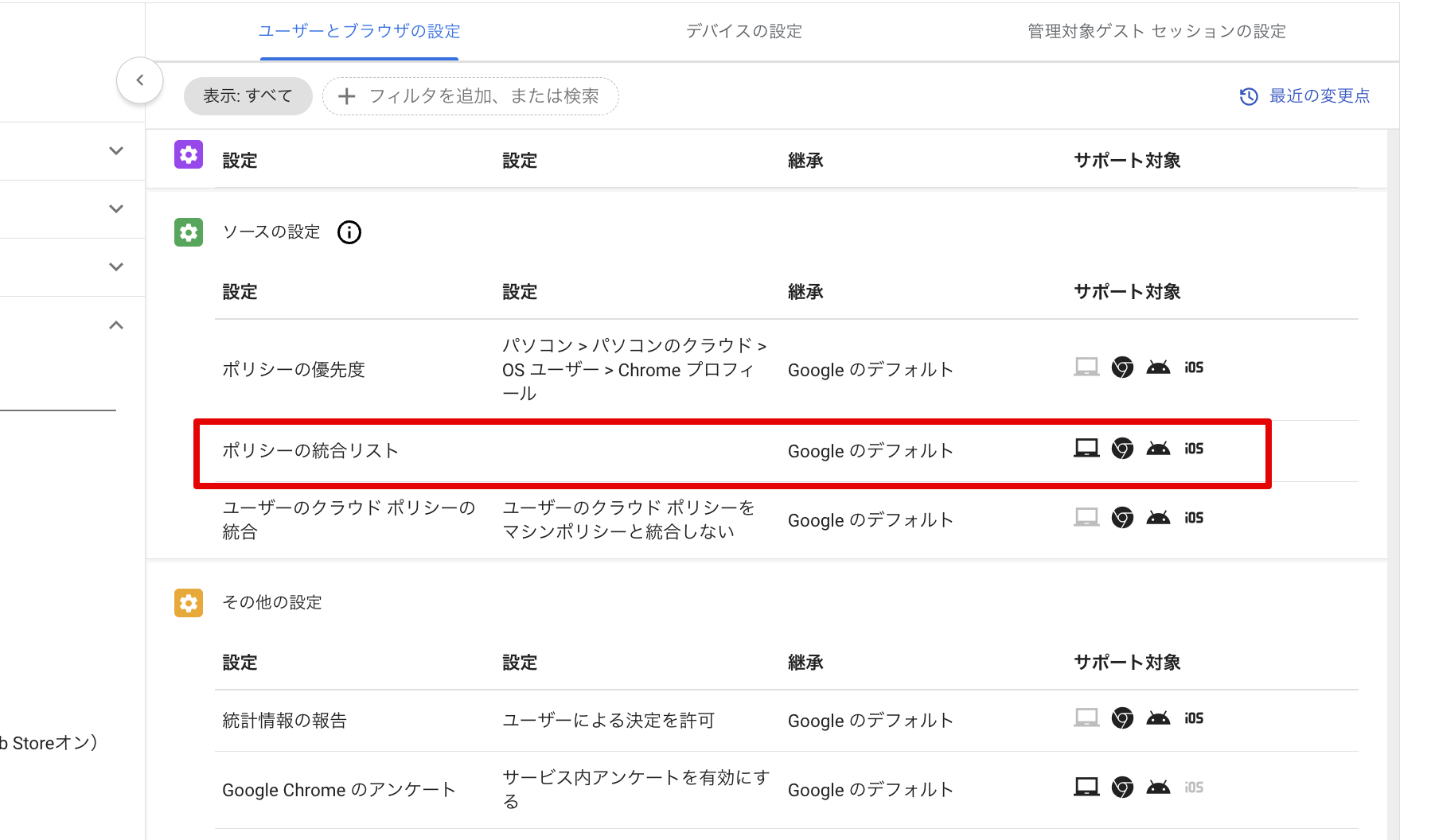The width and height of the screenshot is (1431, 840).
Task: Click laptop icon in Google Chrome のアンケート row
Action: [x=1086, y=787]
